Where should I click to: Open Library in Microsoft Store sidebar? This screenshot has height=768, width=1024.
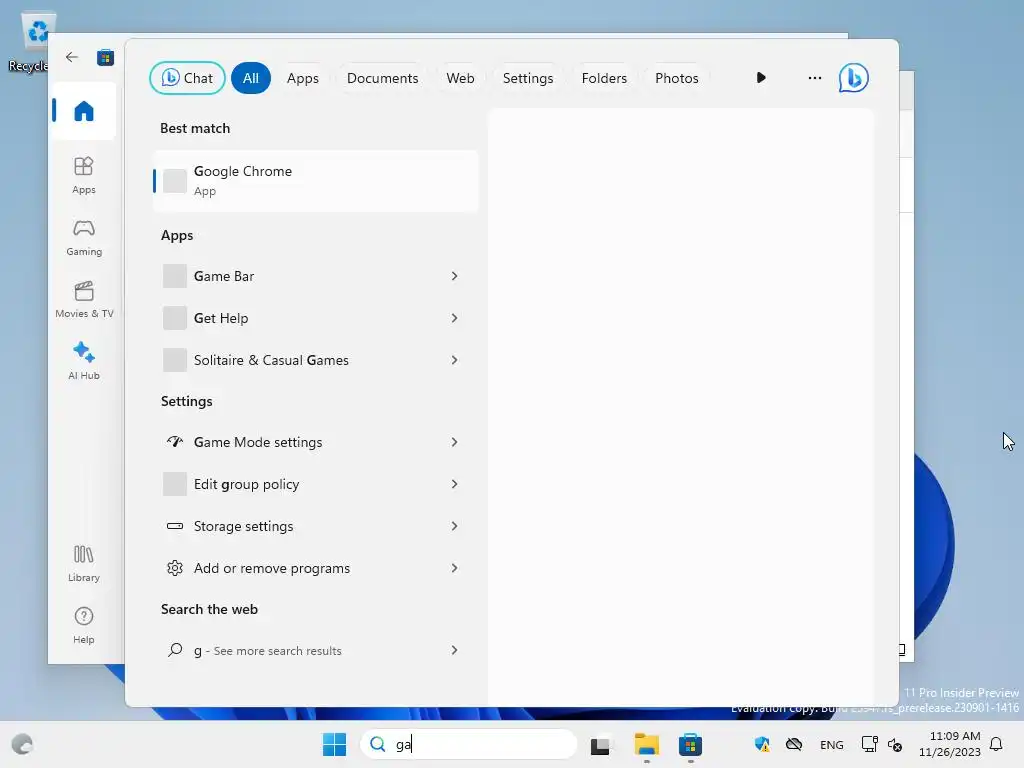tap(84, 564)
